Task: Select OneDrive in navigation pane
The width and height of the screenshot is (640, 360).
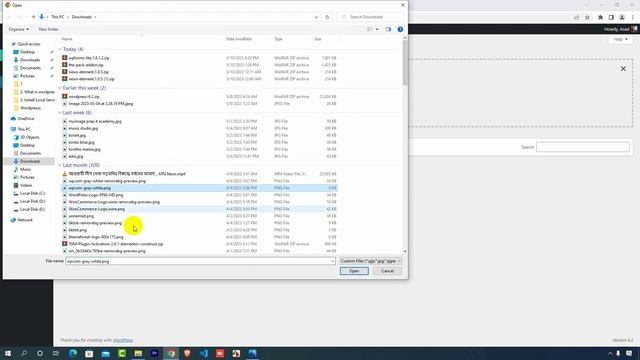Action: pyautogui.click(x=25, y=118)
